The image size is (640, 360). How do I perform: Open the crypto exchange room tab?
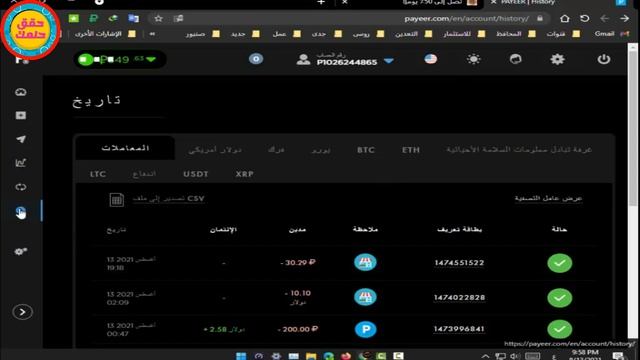point(519,149)
